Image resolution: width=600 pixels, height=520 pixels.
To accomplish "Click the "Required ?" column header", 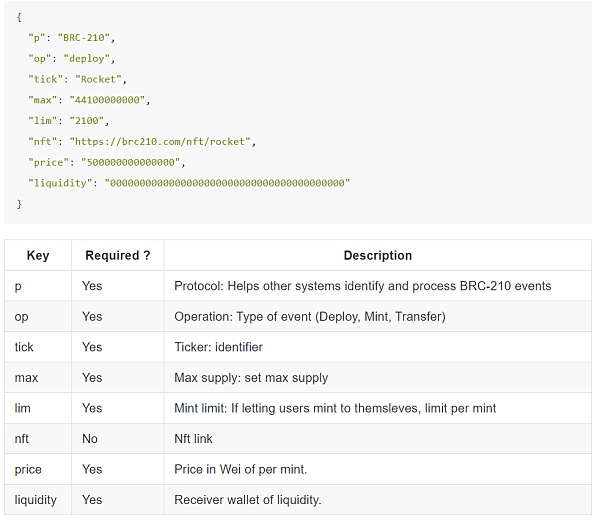I will (x=117, y=255).
